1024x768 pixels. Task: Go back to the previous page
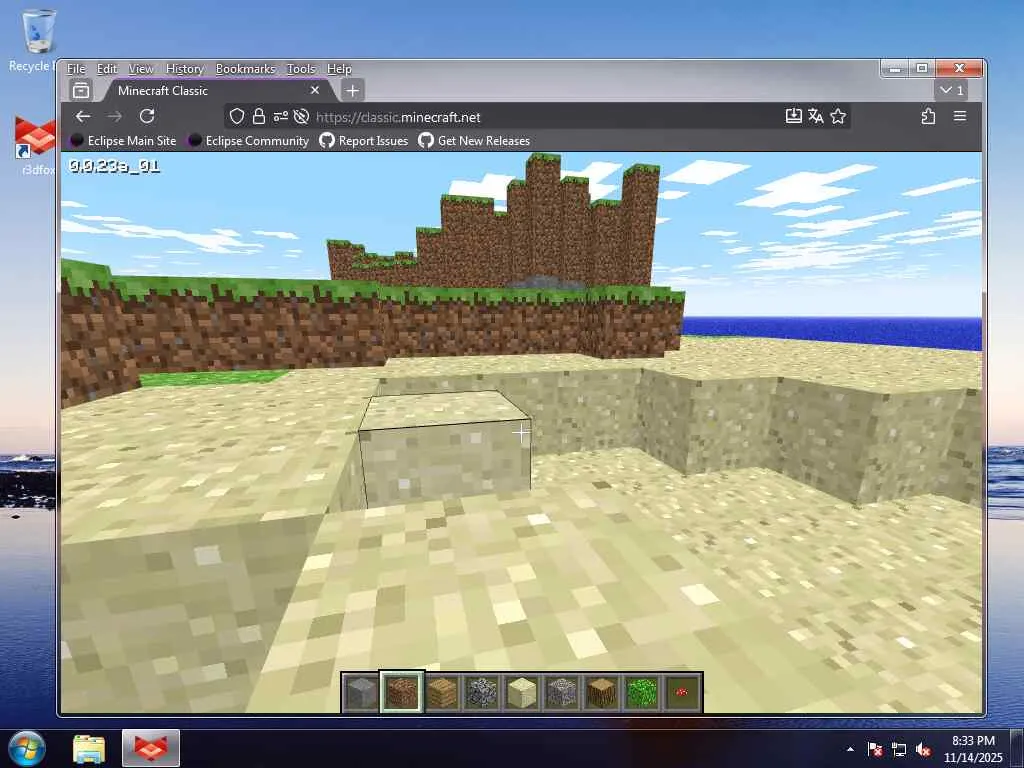pyautogui.click(x=83, y=116)
